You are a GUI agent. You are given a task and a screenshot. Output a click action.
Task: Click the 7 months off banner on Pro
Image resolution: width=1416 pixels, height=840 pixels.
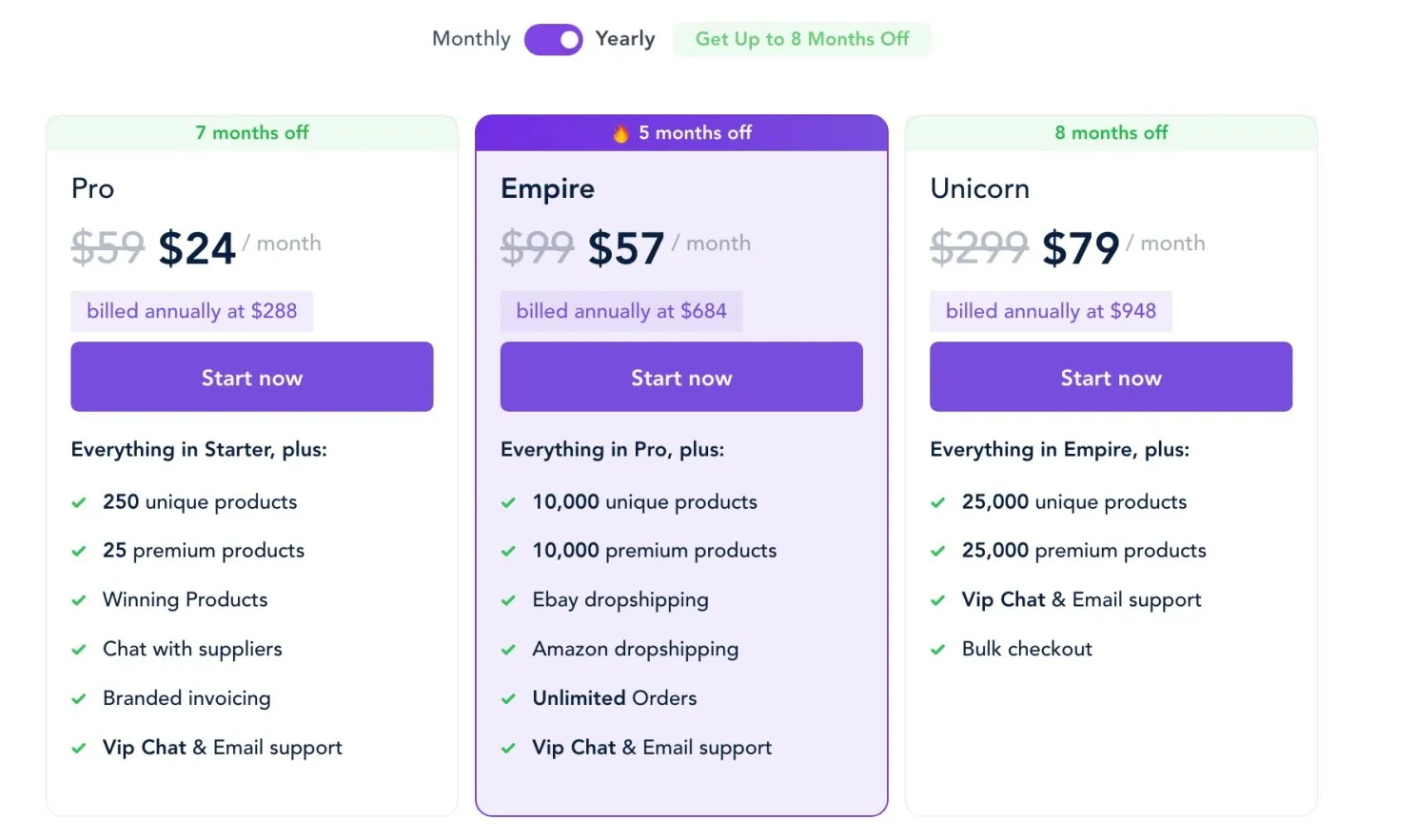251,132
